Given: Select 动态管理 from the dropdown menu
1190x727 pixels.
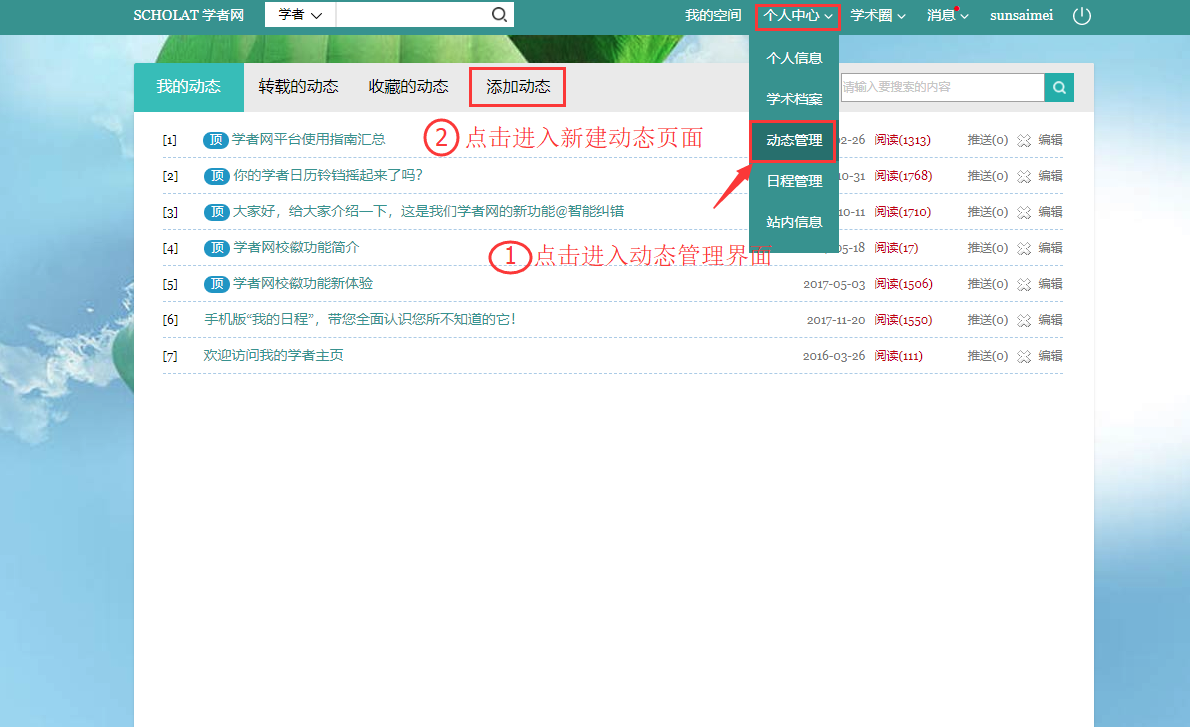Looking at the screenshot, I should [x=794, y=141].
